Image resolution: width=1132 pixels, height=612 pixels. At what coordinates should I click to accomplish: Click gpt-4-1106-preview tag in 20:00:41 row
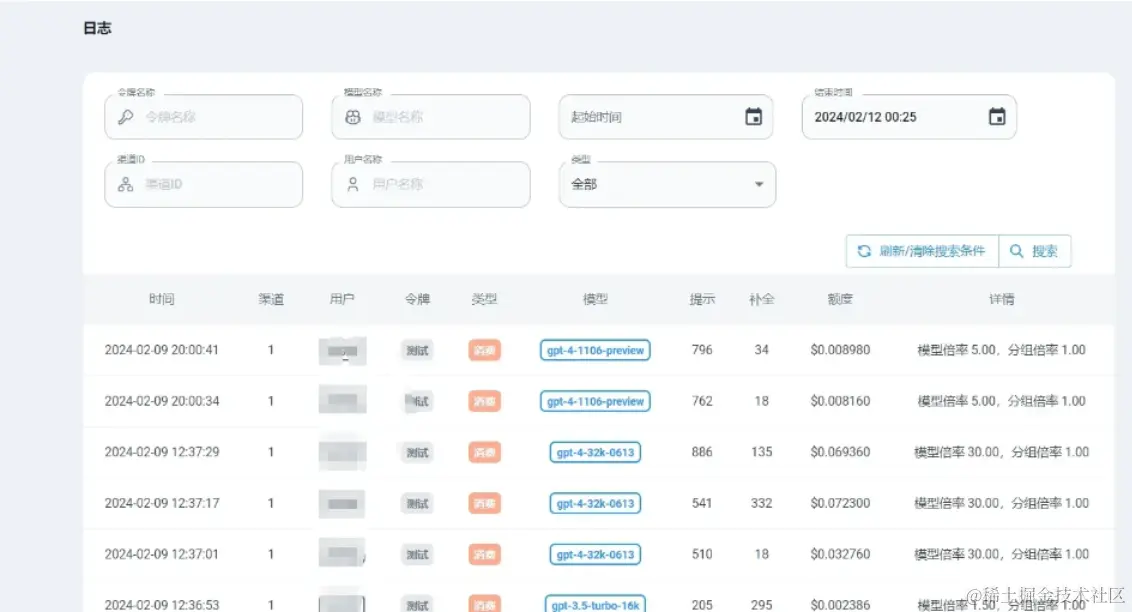click(x=596, y=350)
